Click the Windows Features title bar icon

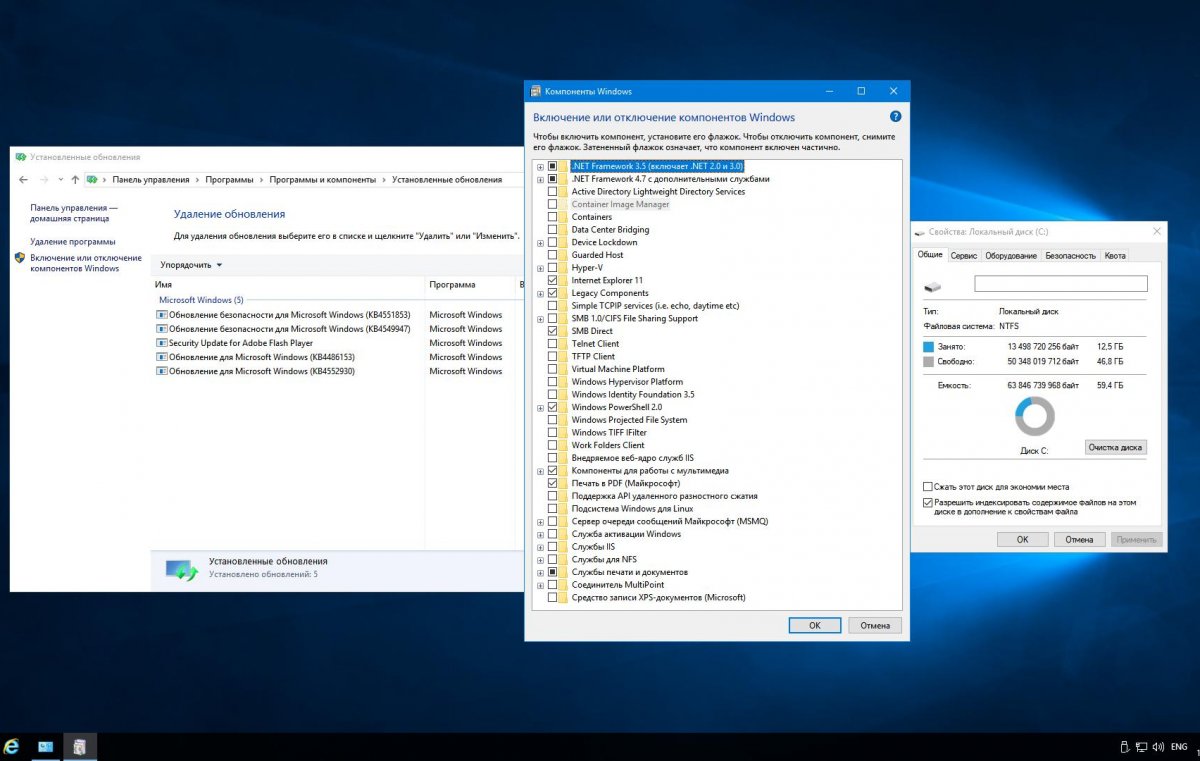coord(536,91)
